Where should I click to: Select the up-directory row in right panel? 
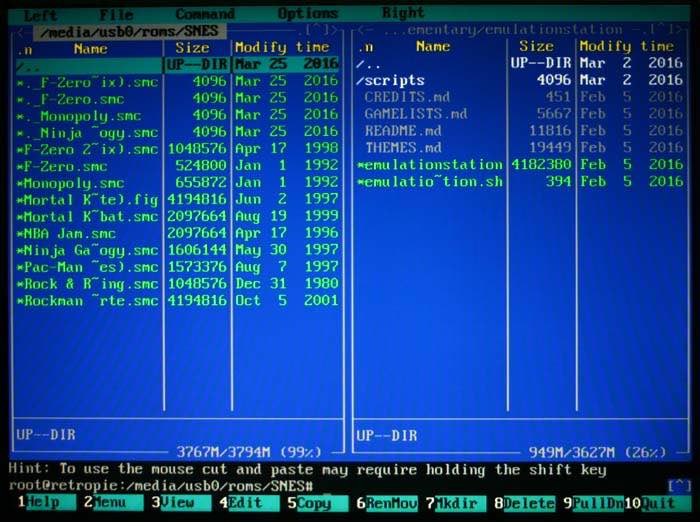pyautogui.click(x=520, y=63)
